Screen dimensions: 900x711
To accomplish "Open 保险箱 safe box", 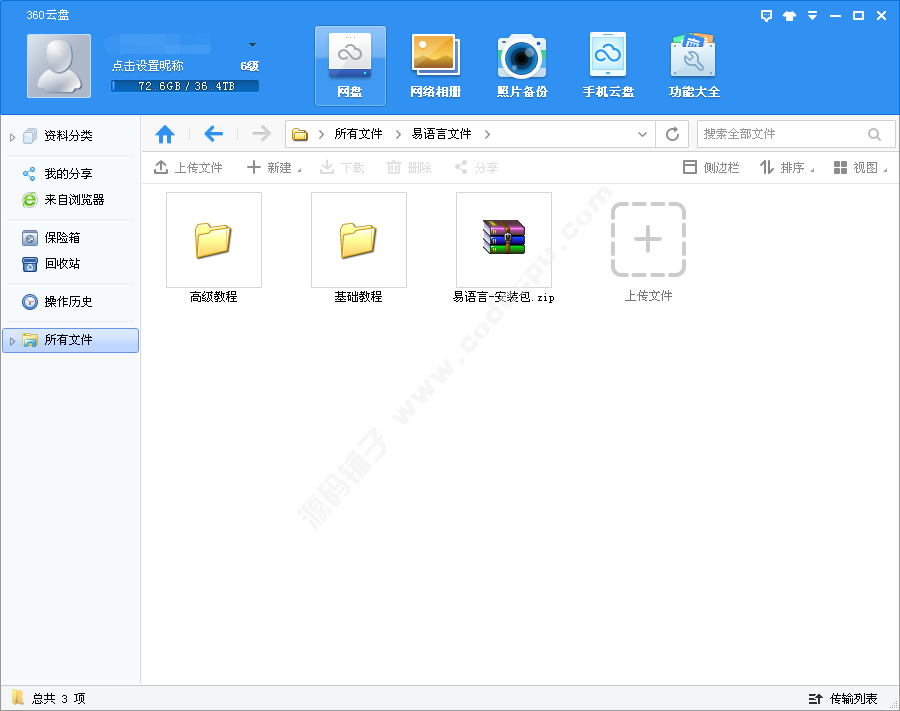I will 63,238.
